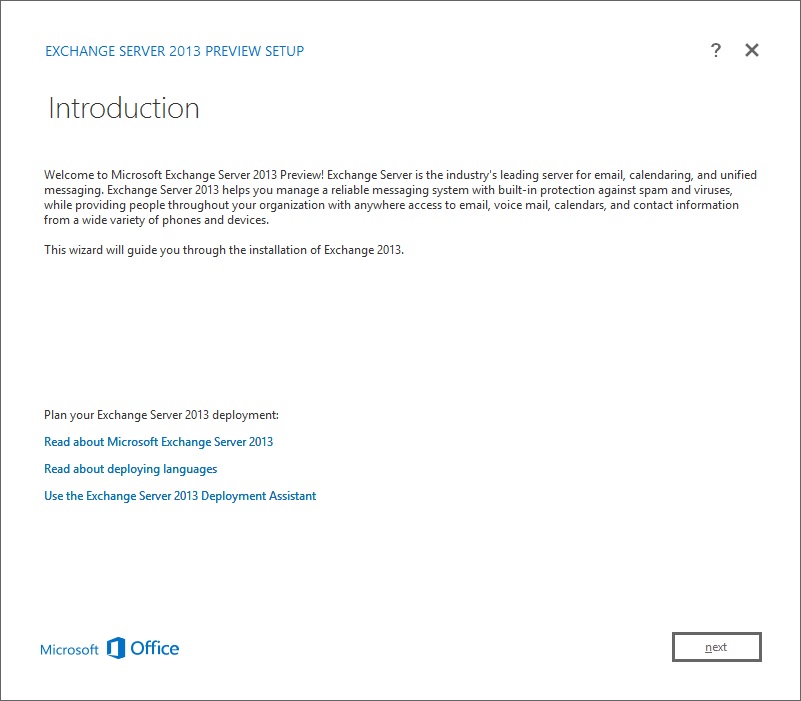Open Read about deploying languages link

point(130,468)
